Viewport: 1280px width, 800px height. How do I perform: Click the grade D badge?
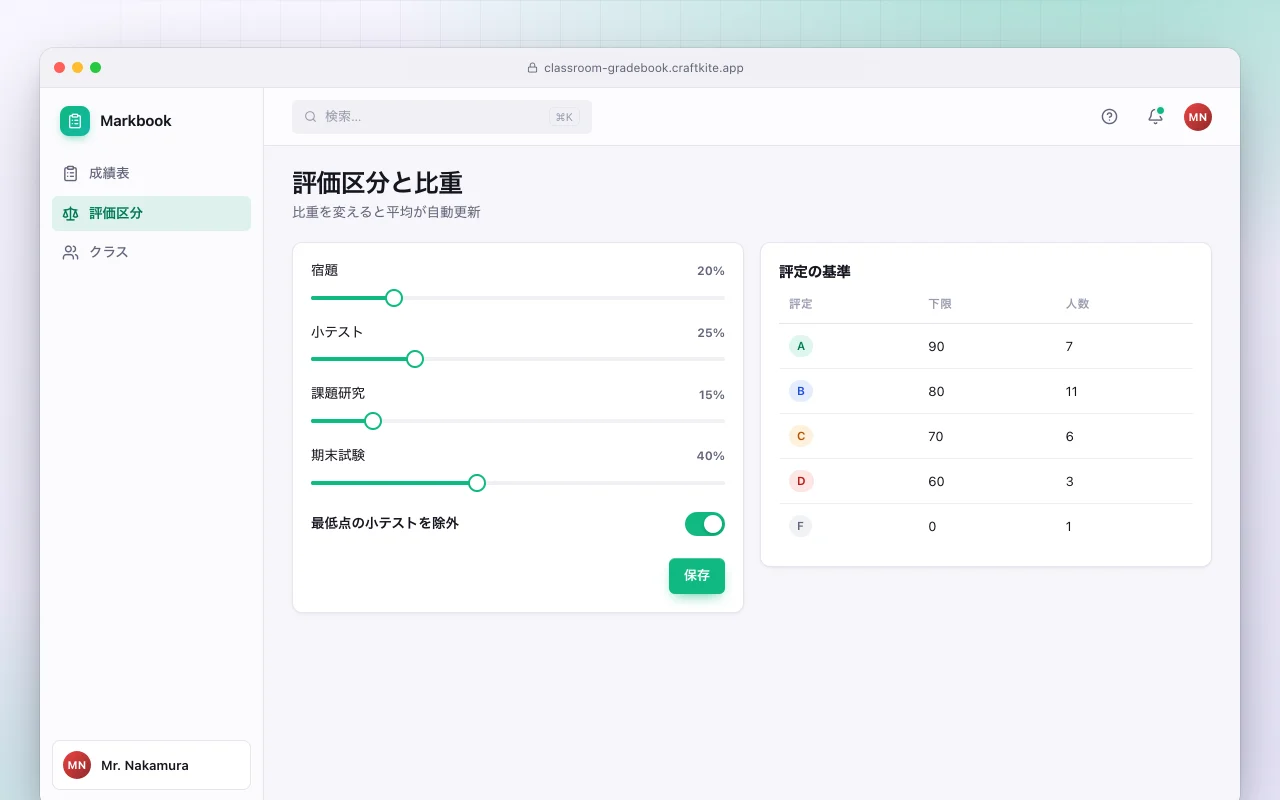pos(801,481)
